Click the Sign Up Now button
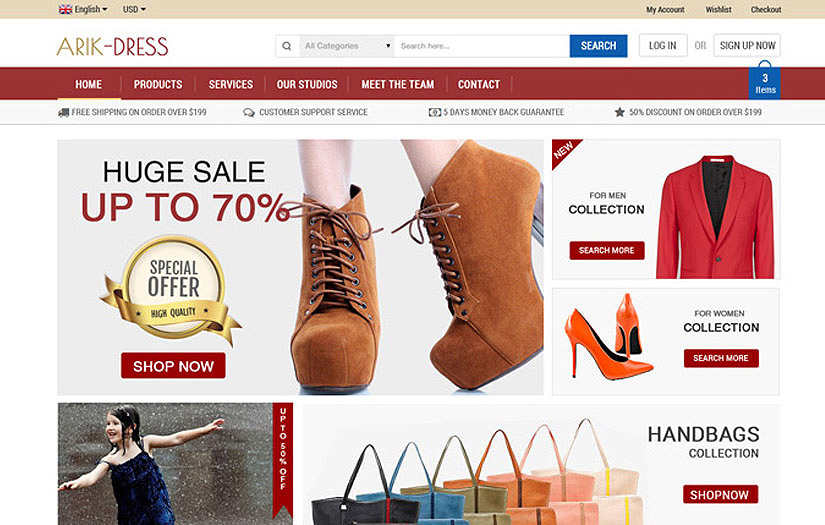Screen dimensions: 825x525 point(747,46)
